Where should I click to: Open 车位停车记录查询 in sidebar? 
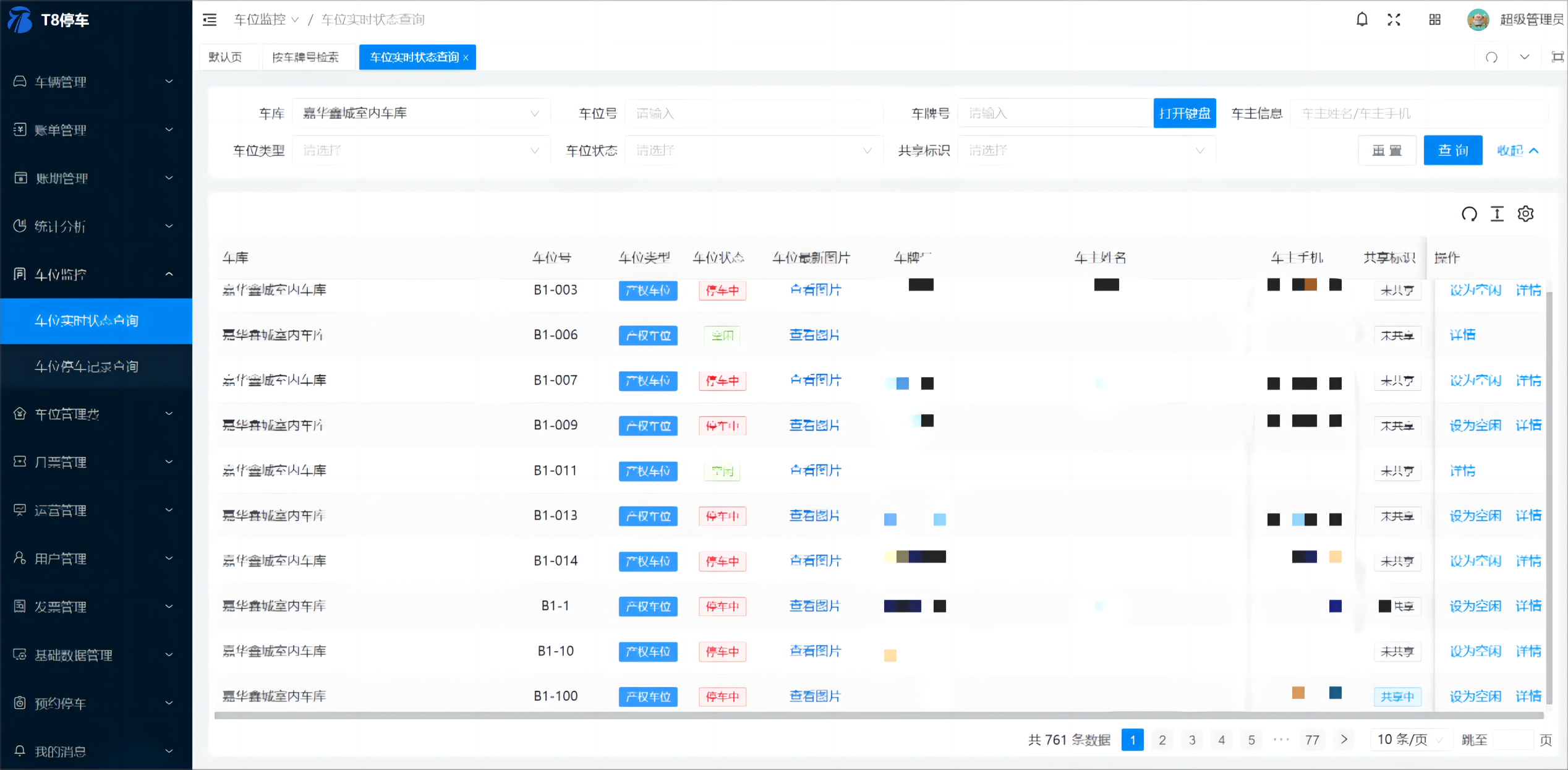coord(96,367)
